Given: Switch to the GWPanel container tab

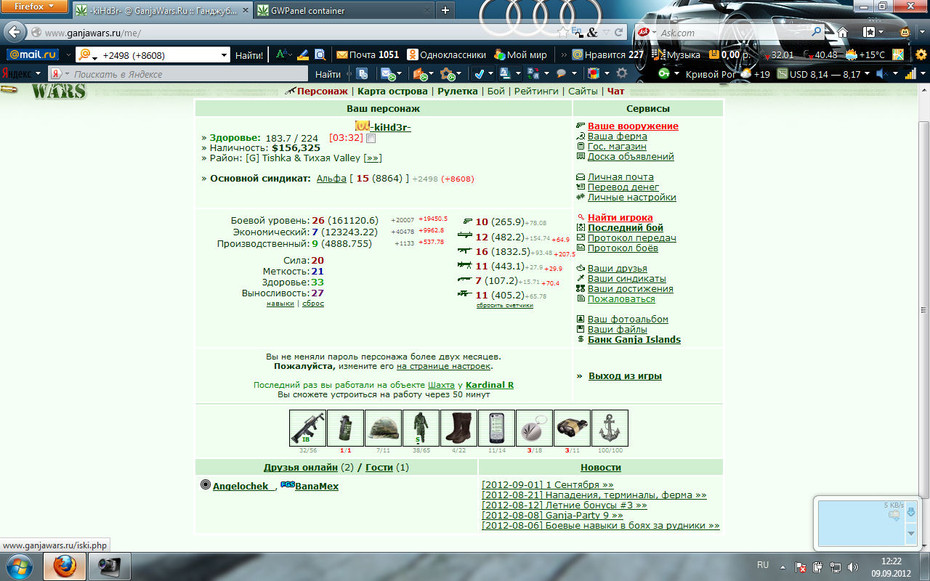Looking at the screenshot, I should pos(343,10).
